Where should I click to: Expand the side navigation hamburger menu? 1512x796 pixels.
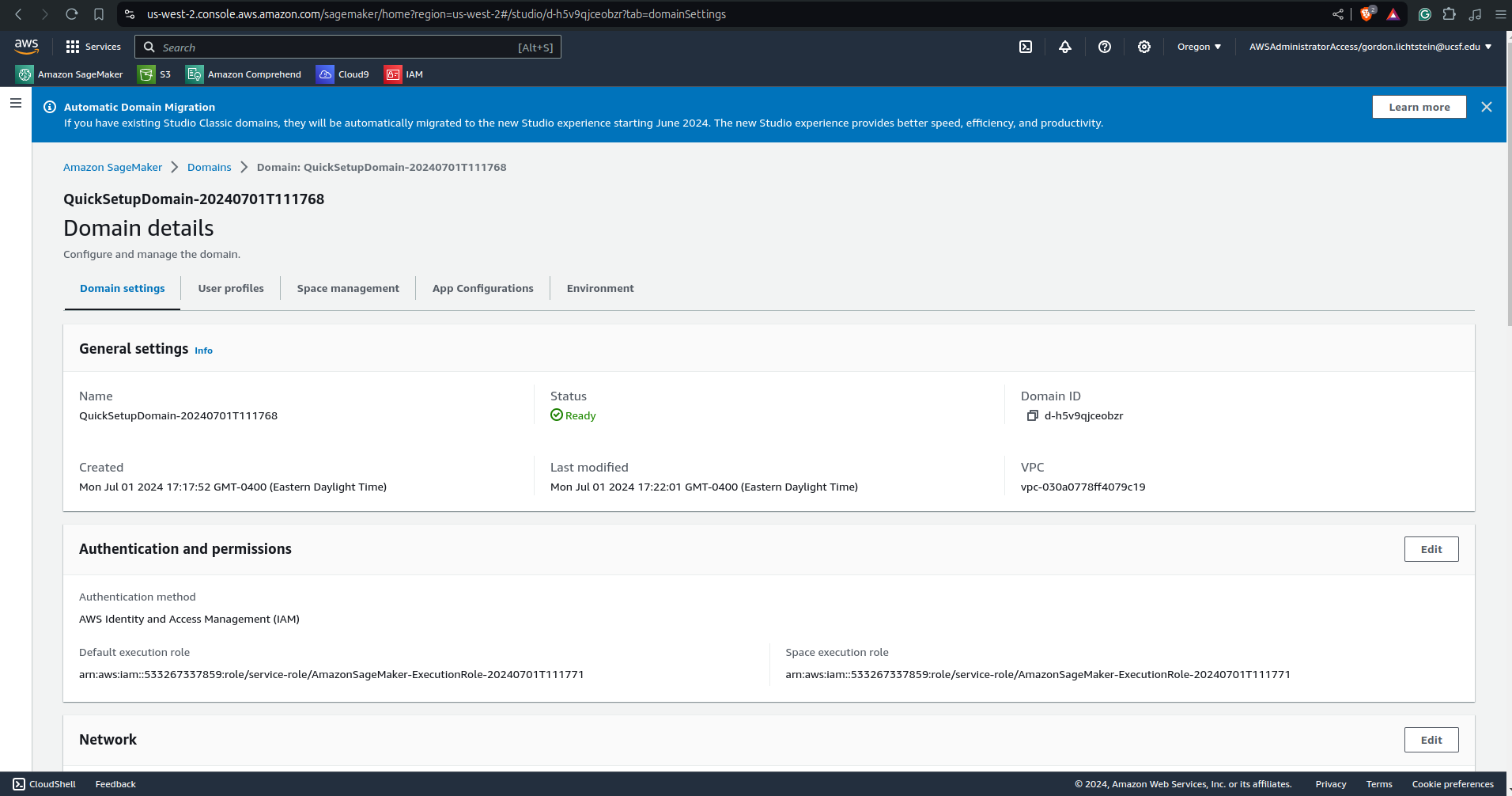16,103
